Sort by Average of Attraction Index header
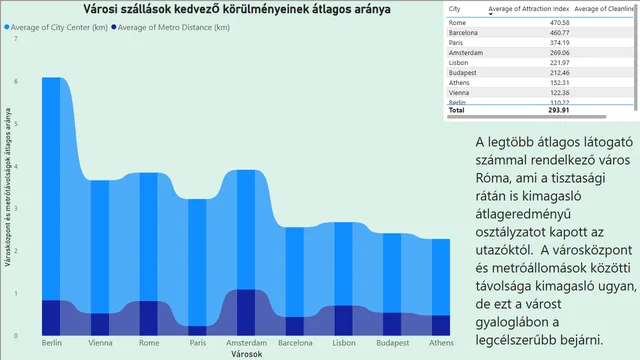This screenshot has width=640, height=360. click(529, 9)
